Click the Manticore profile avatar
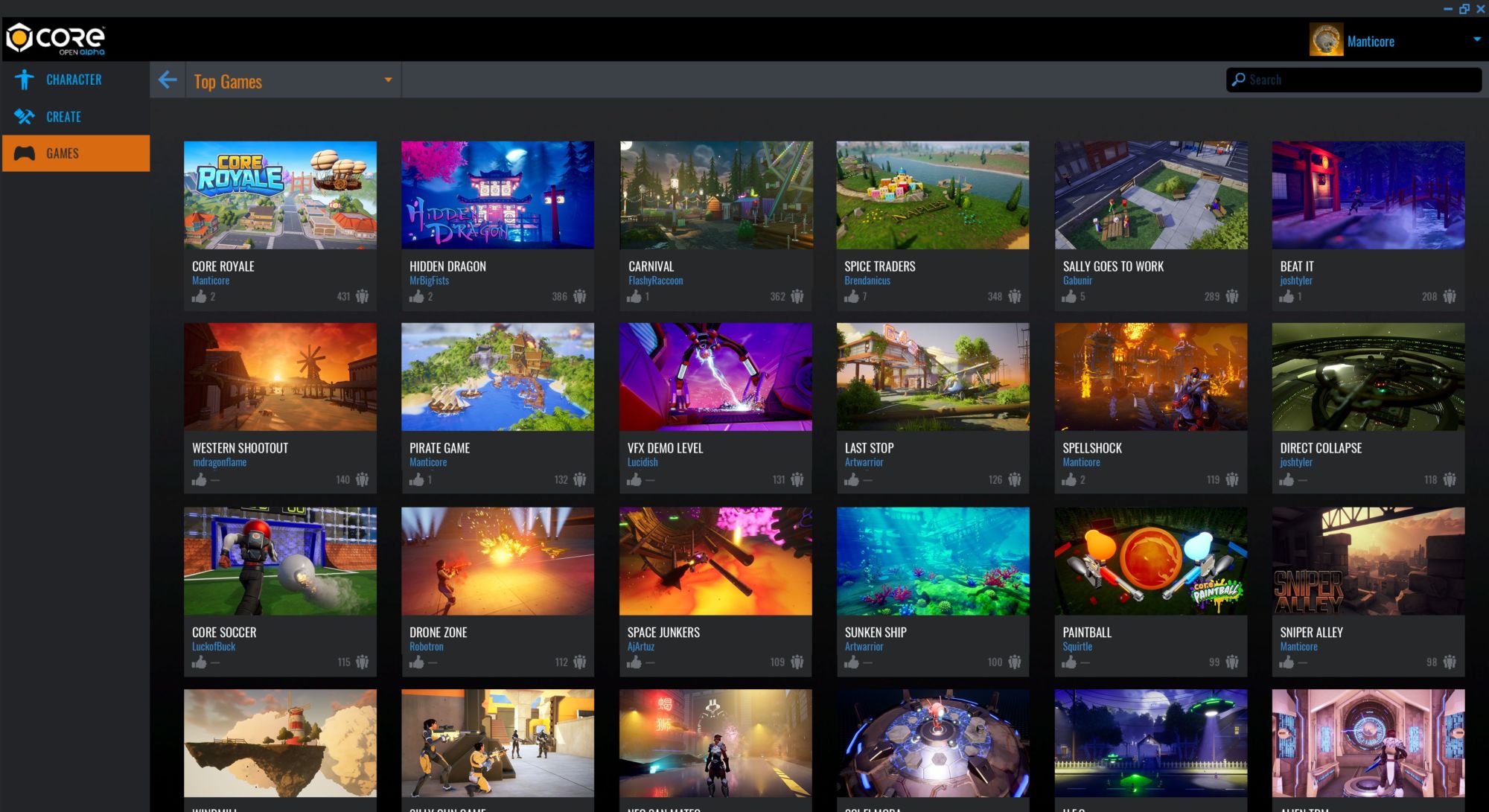This screenshot has height=812, width=1489. [x=1326, y=40]
